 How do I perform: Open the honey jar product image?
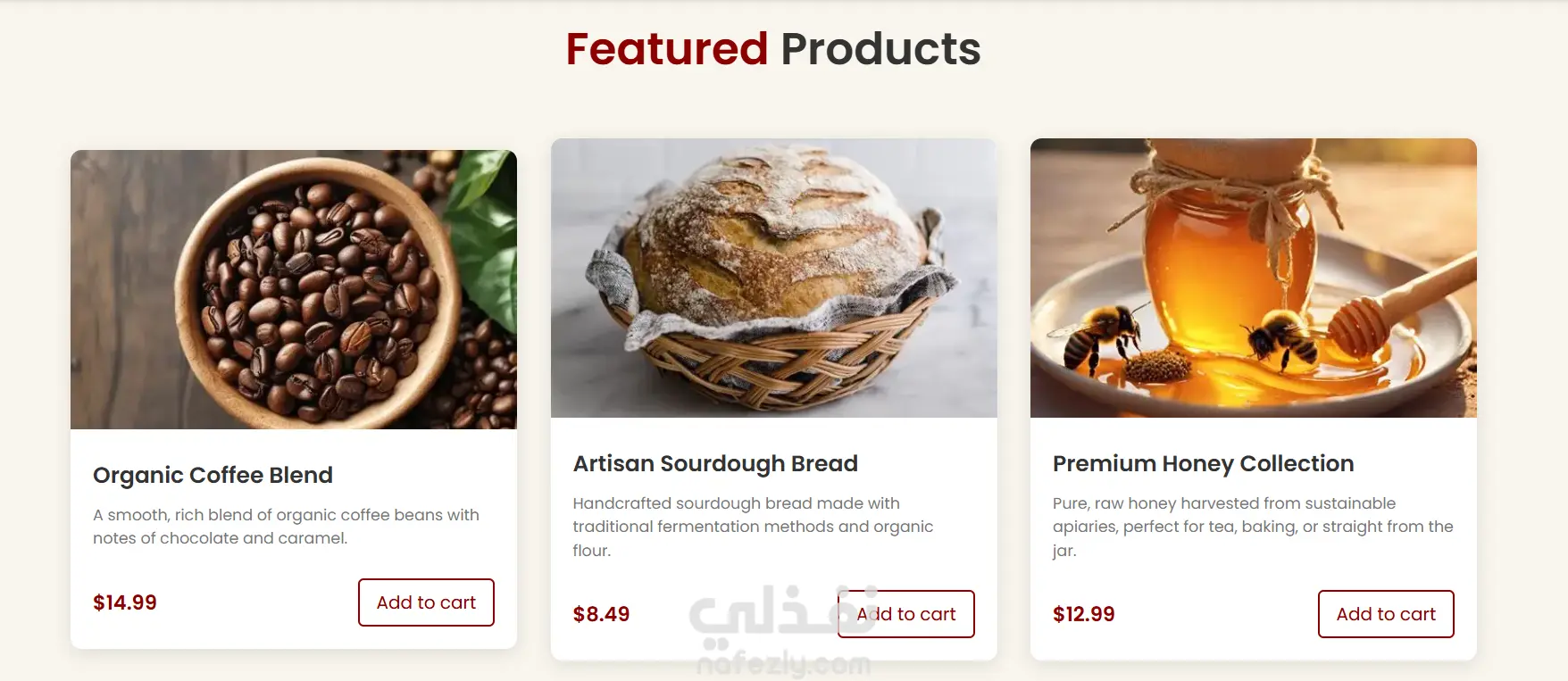click(1254, 278)
